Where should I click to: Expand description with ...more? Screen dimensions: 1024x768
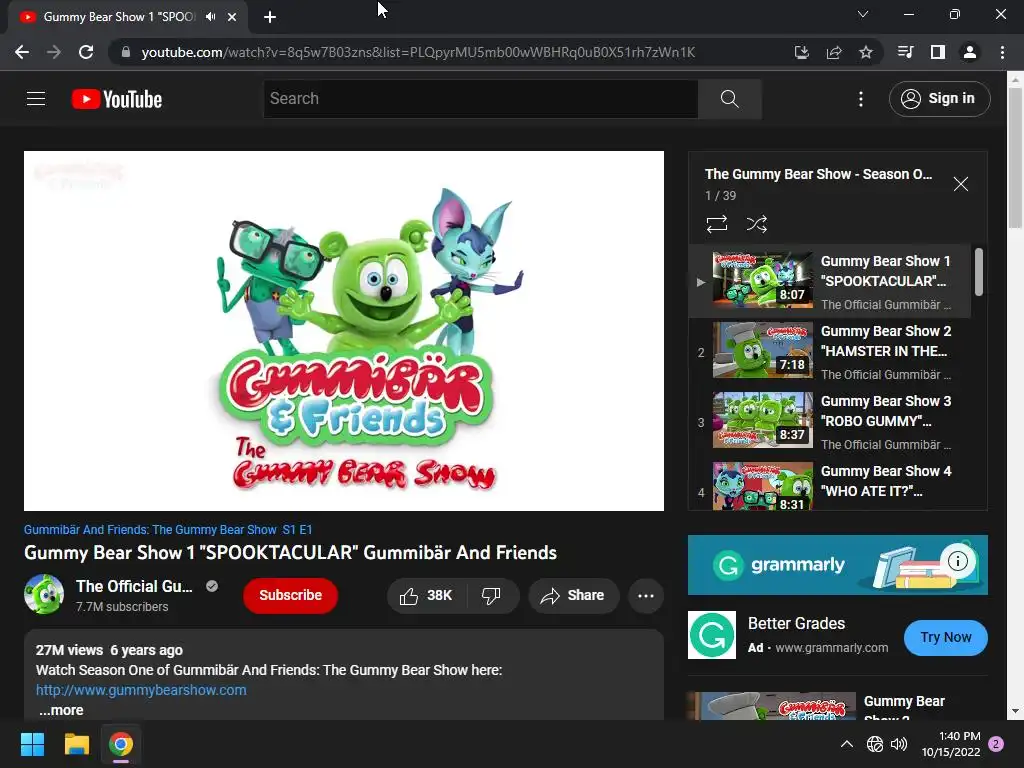61,710
